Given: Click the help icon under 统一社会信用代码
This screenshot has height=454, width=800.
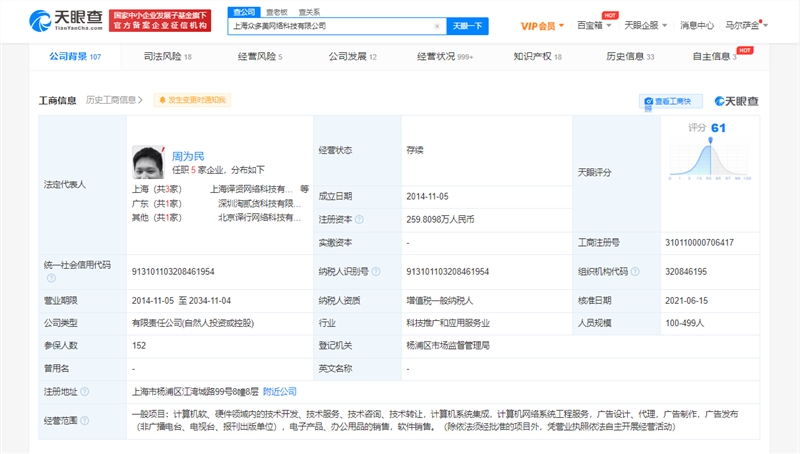Looking at the screenshot, I should (51, 278).
